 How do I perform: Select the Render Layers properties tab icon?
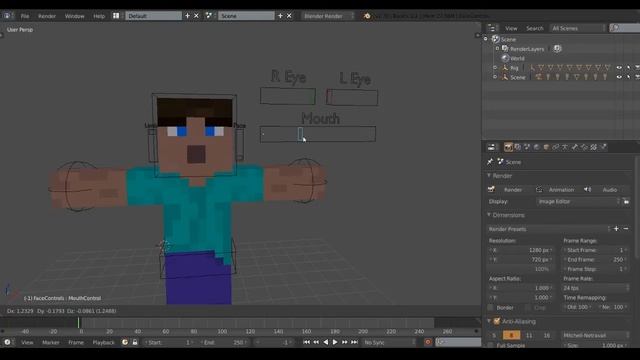(518, 147)
